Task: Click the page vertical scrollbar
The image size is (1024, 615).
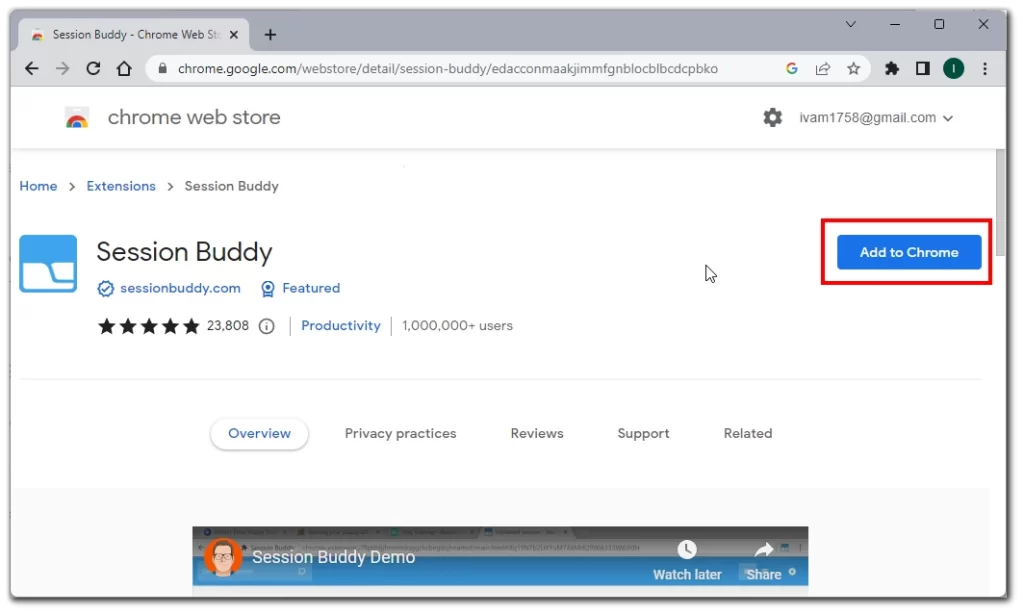Action: pyautogui.click(x=1000, y=202)
